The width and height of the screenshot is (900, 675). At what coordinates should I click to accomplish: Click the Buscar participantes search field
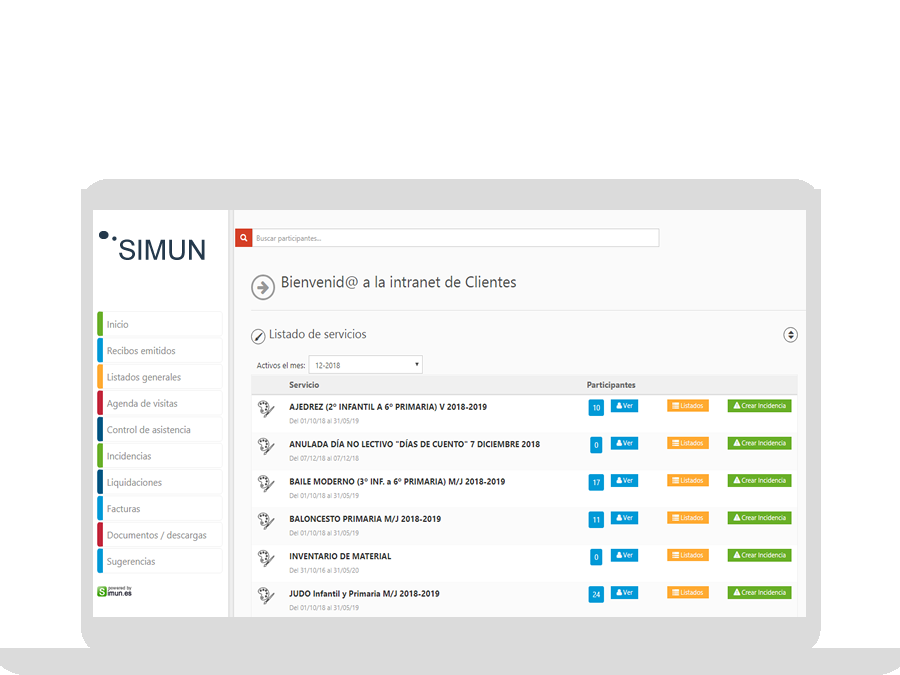pyautogui.click(x=456, y=238)
